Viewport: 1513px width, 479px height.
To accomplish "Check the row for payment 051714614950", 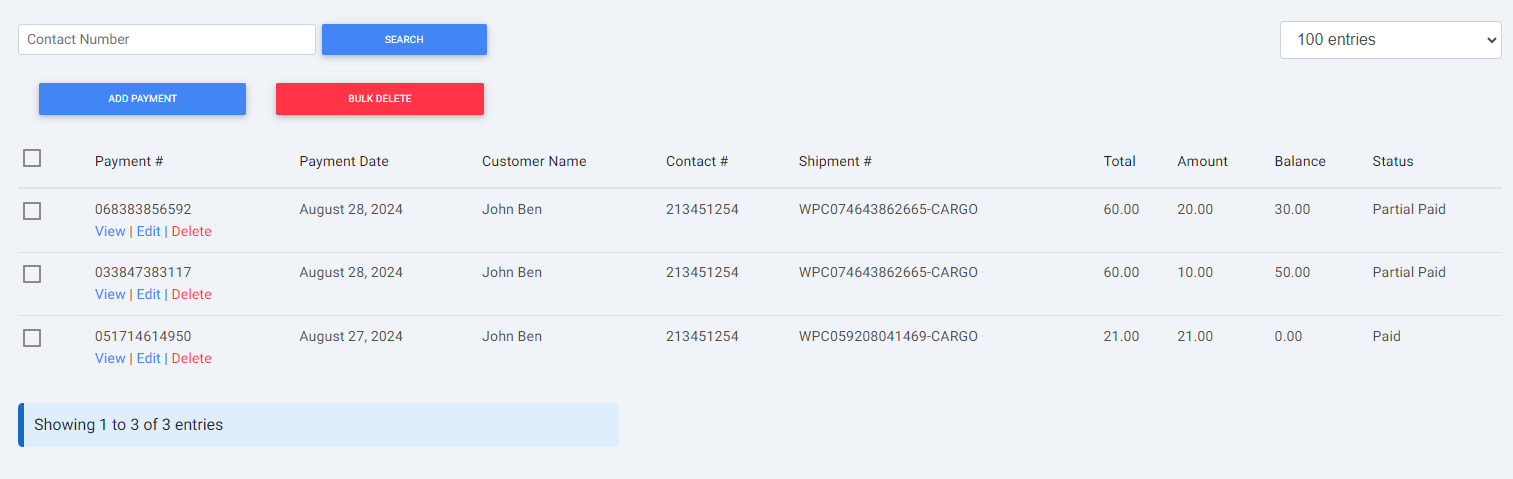I will click(32, 338).
